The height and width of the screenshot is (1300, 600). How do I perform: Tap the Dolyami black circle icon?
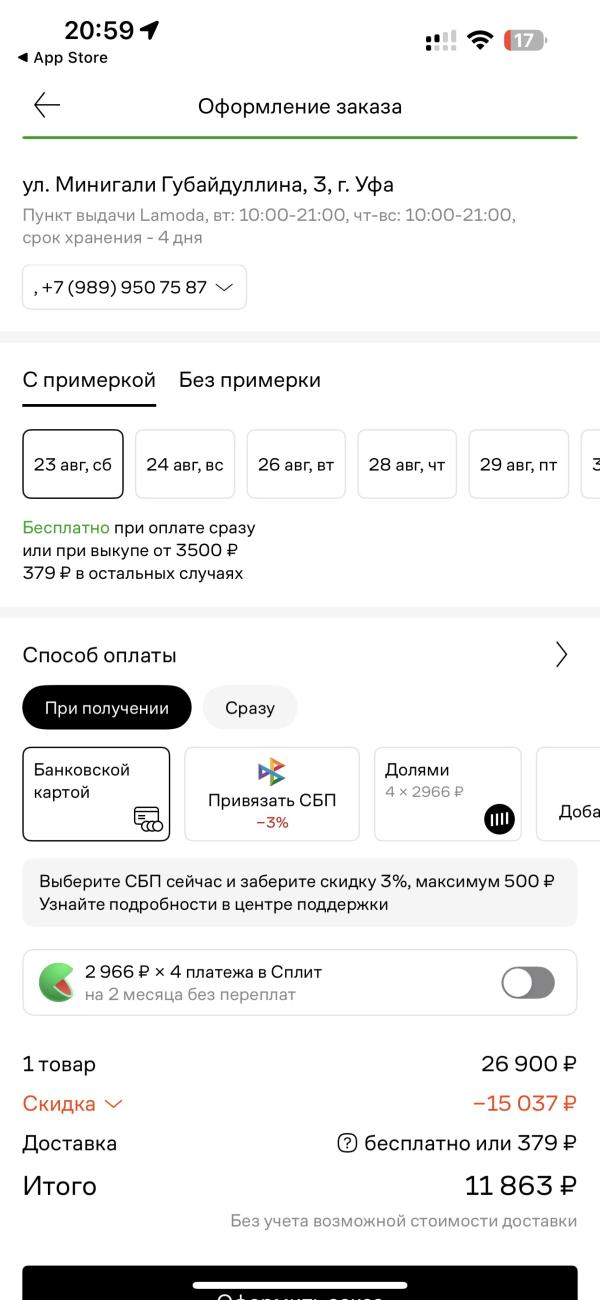[500, 820]
